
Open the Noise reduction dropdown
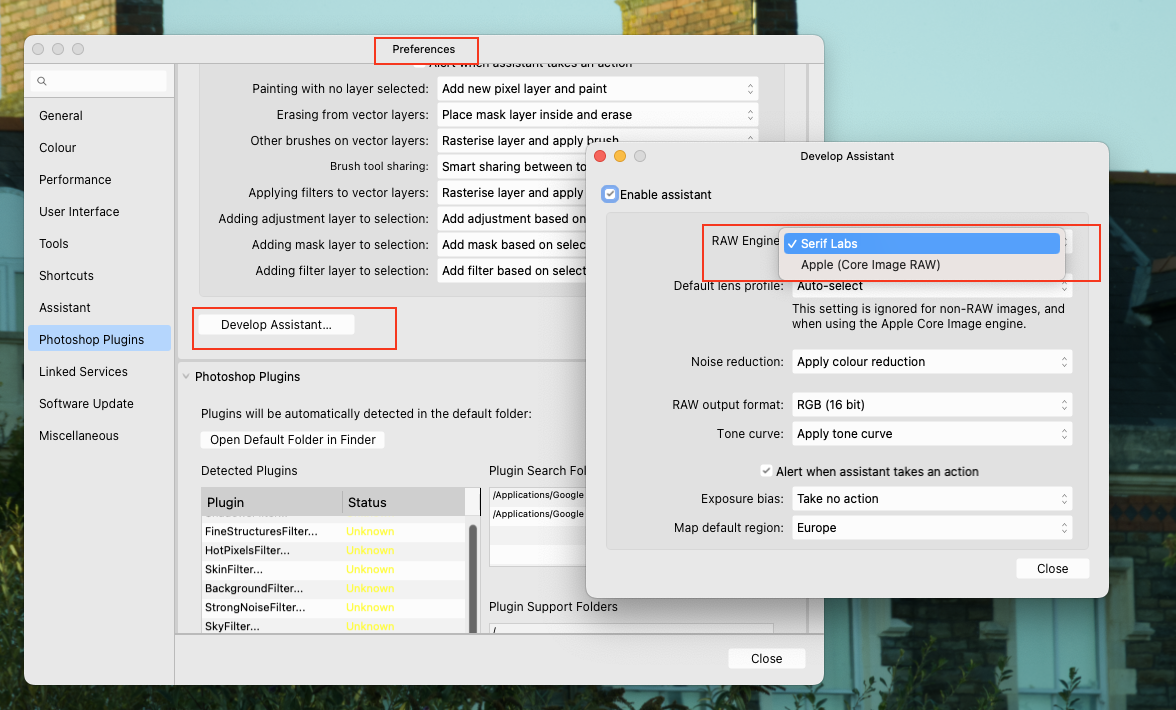point(931,361)
